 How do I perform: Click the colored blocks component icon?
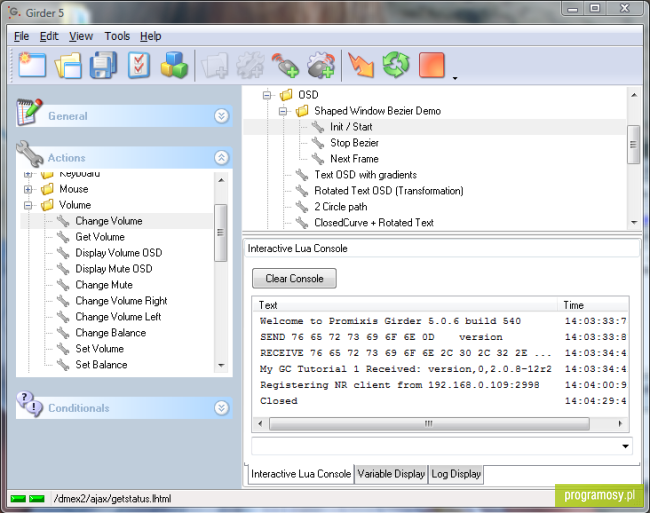coord(174,65)
